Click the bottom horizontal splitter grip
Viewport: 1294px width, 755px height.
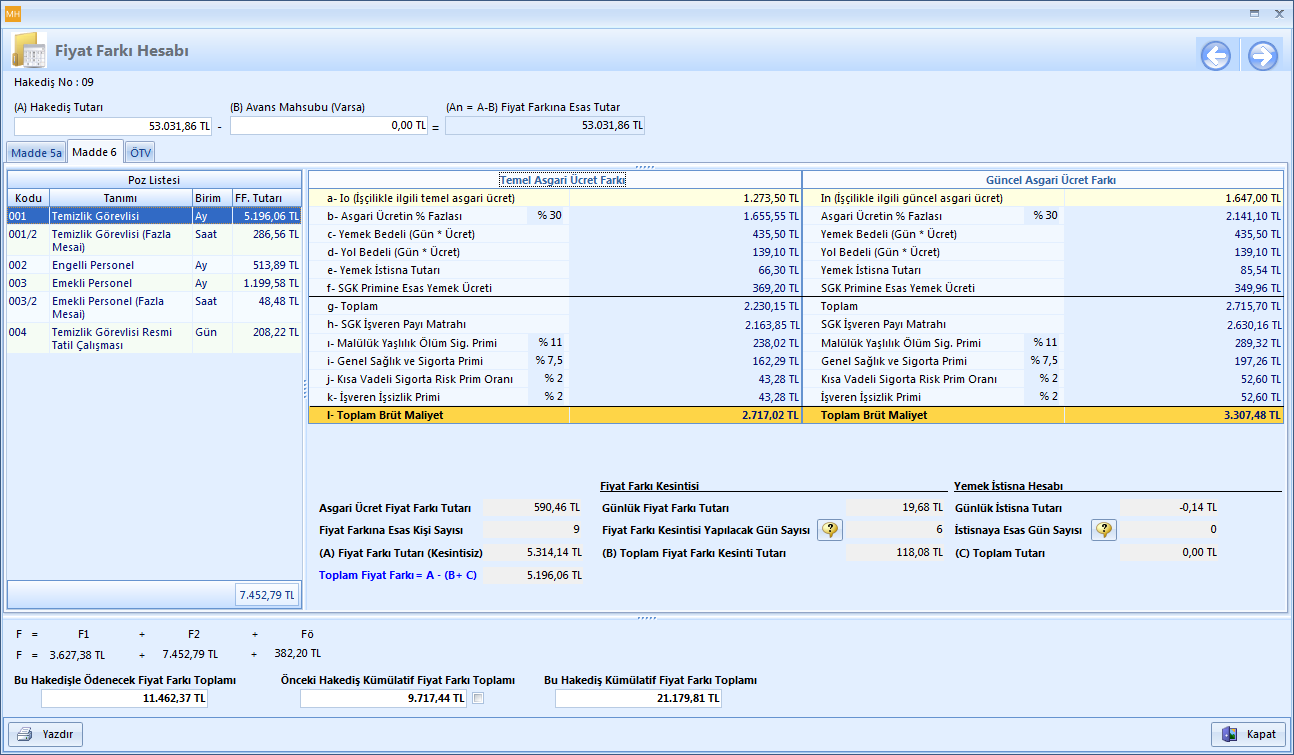[x=645, y=618]
